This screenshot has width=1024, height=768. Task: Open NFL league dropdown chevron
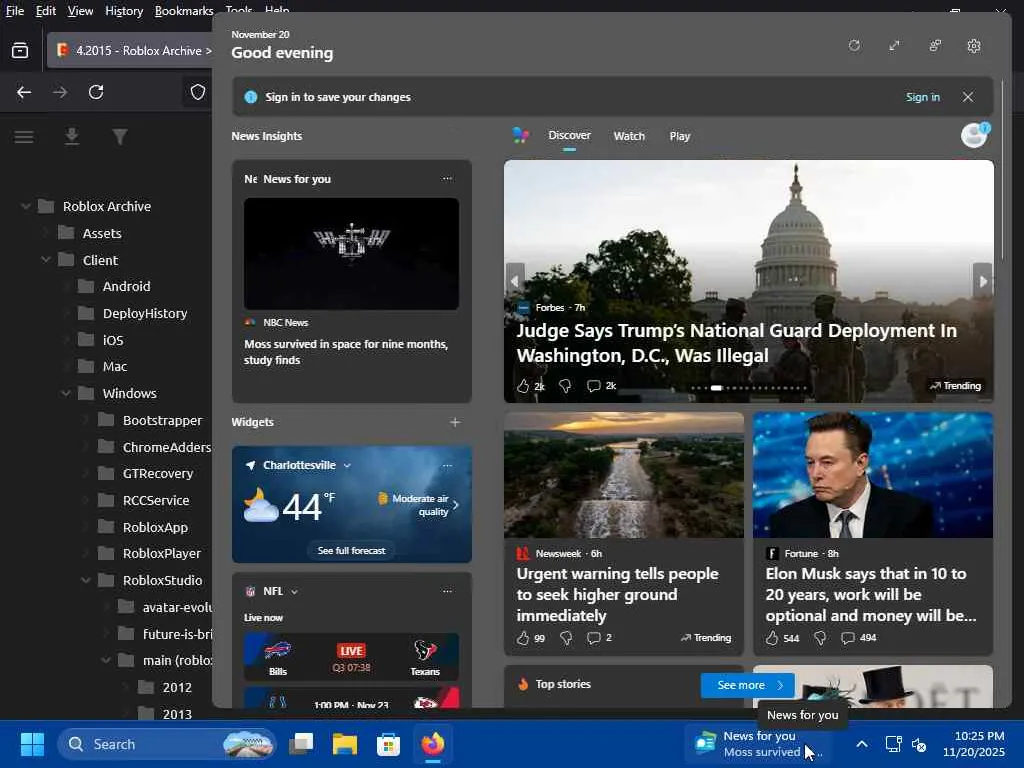click(x=295, y=592)
